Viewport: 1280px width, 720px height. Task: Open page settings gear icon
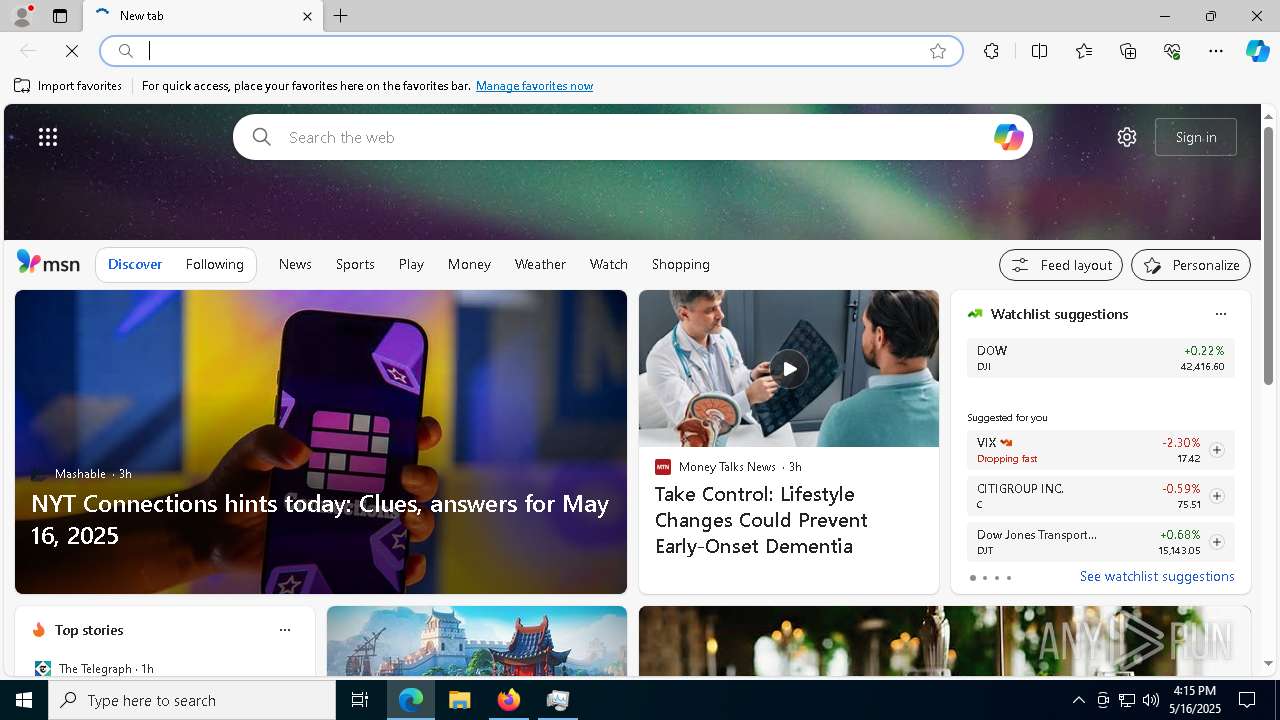coord(1127,137)
